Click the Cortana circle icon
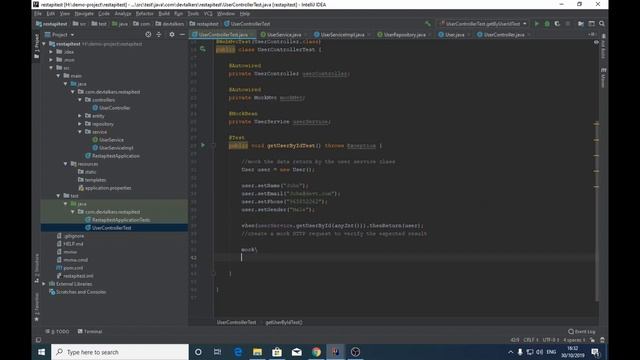This screenshot has width=640, height=360. coord(198,352)
